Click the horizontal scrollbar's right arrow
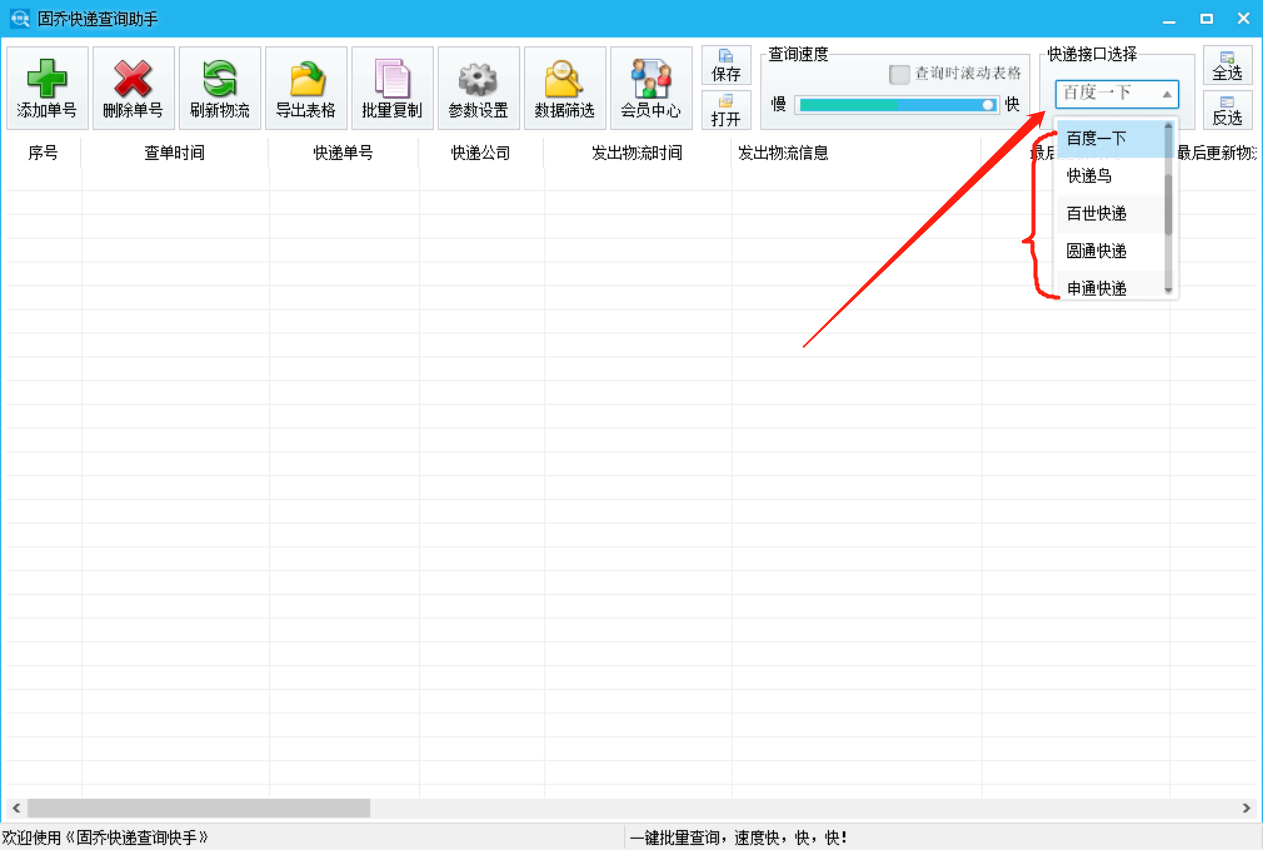 point(1245,807)
